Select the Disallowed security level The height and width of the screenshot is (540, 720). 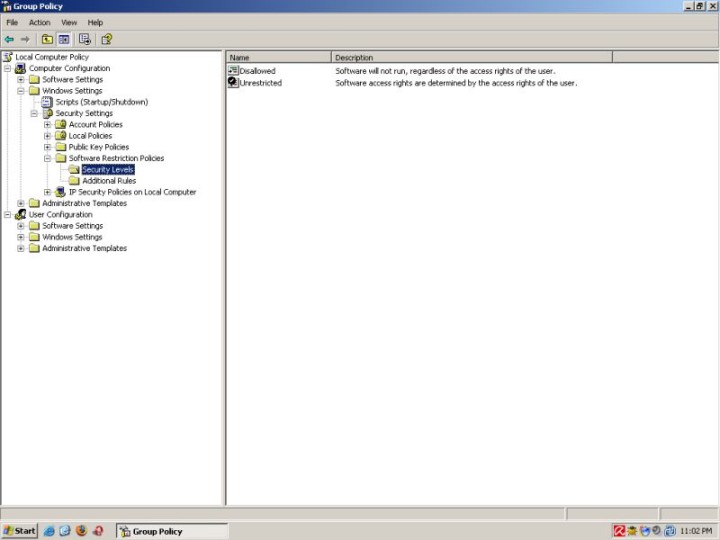[x=257, y=71]
